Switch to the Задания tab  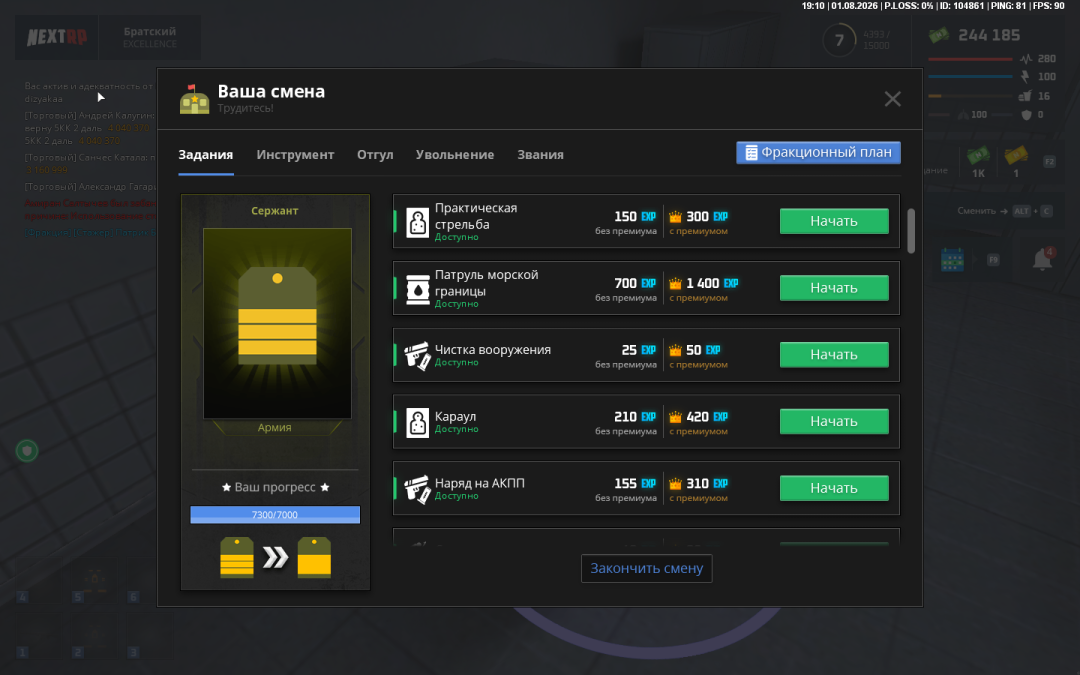[x=205, y=155]
